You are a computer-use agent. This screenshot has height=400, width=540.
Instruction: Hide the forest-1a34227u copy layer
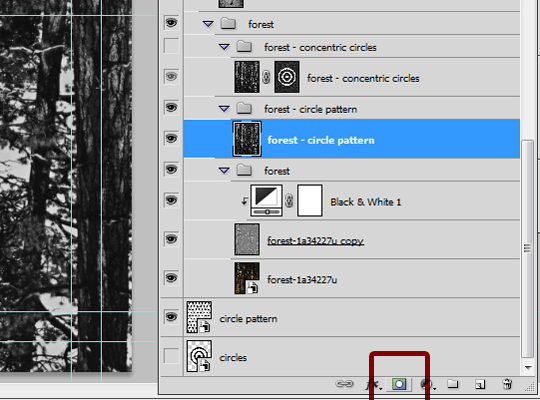click(x=172, y=239)
